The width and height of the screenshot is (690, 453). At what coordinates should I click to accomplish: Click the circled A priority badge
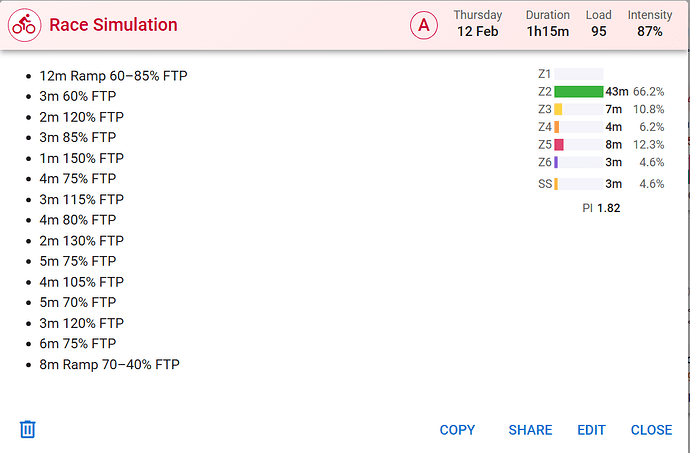tap(423, 26)
